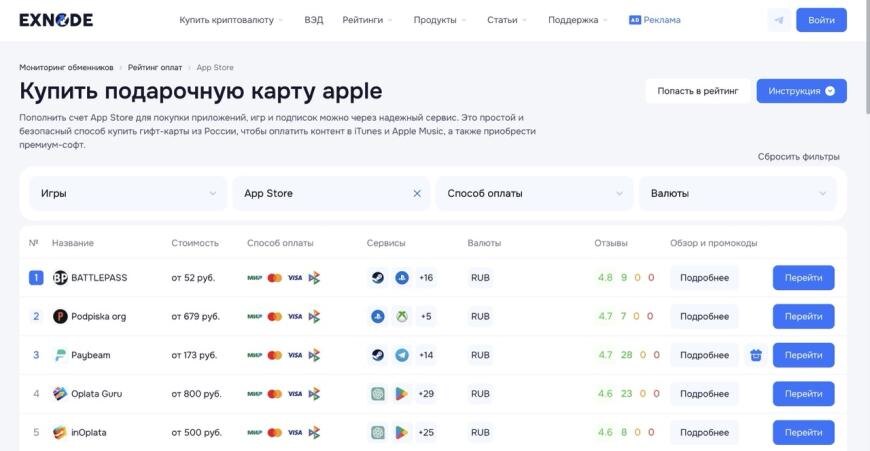The width and height of the screenshot is (870, 451).
Task: Open the promo gift icon in the Paybeam row
Action: (756, 355)
